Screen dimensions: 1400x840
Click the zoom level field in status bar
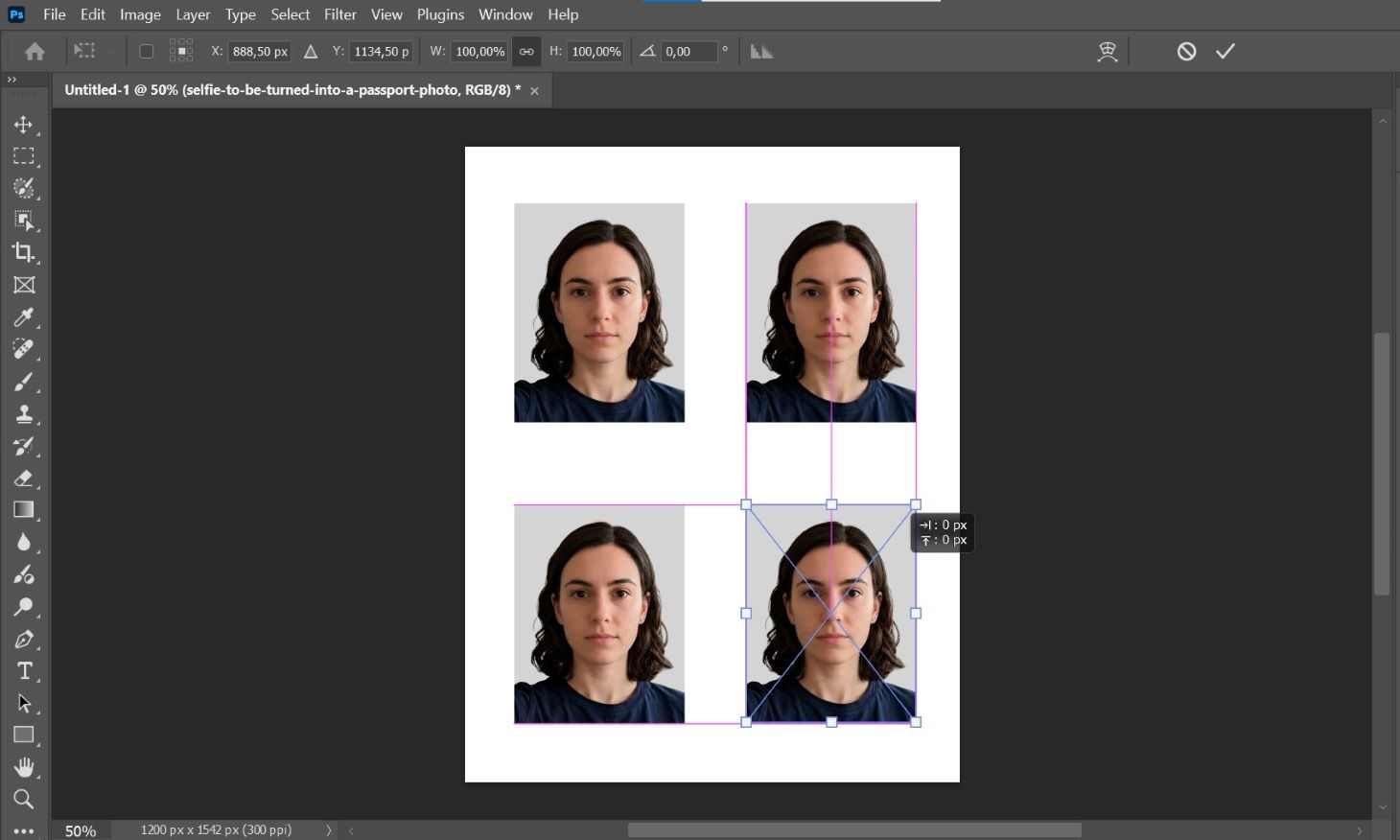(80, 830)
